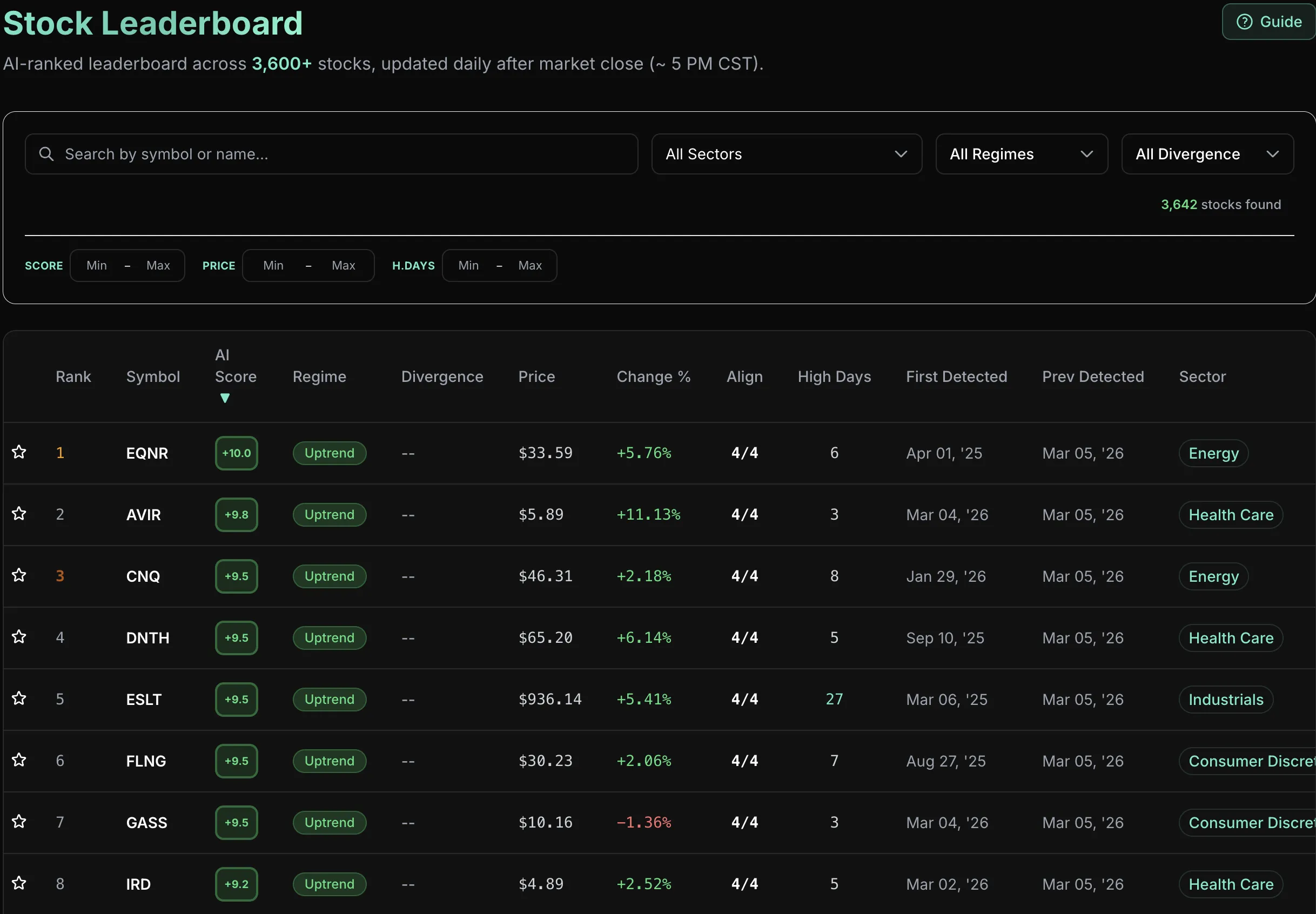
Task: Click the Sep 10, '25 date cell
Action: click(945, 638)
